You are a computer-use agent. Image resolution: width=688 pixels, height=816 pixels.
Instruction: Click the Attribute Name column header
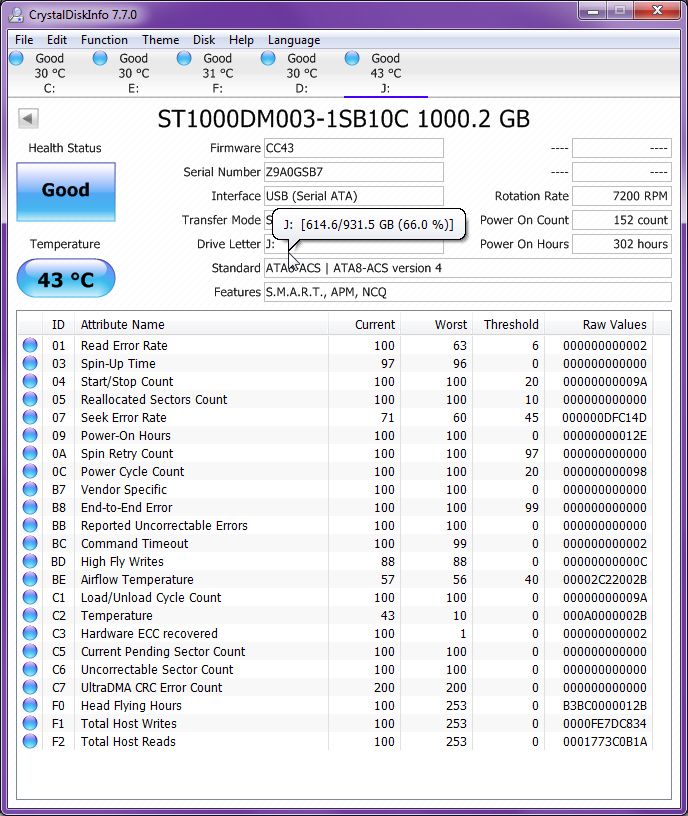[x=201, y=324]
